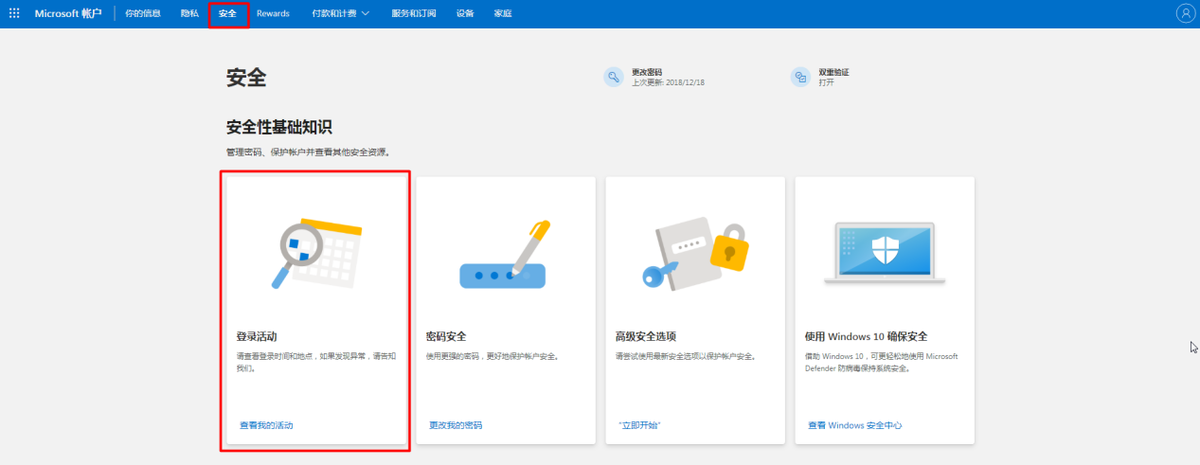Viewport: 1200px width, 465px height.
Task: Click the 打开 status under 双重验证
Action: point(826,82)
